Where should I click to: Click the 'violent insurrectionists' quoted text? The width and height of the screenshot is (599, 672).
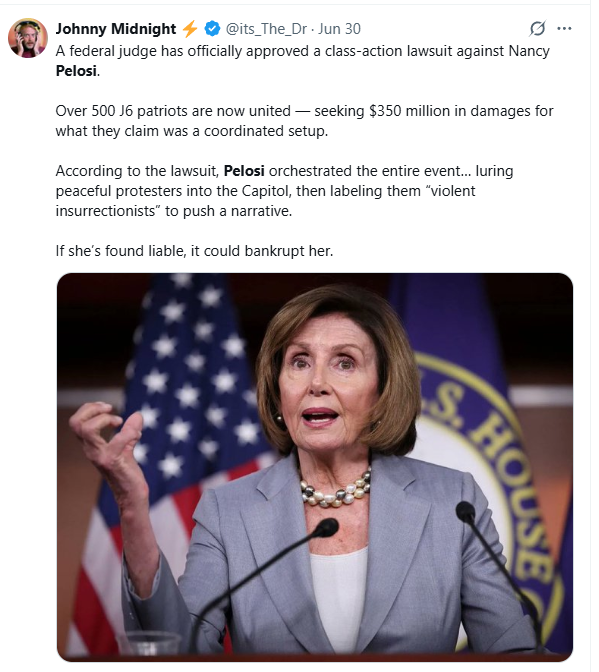(265, 201)
